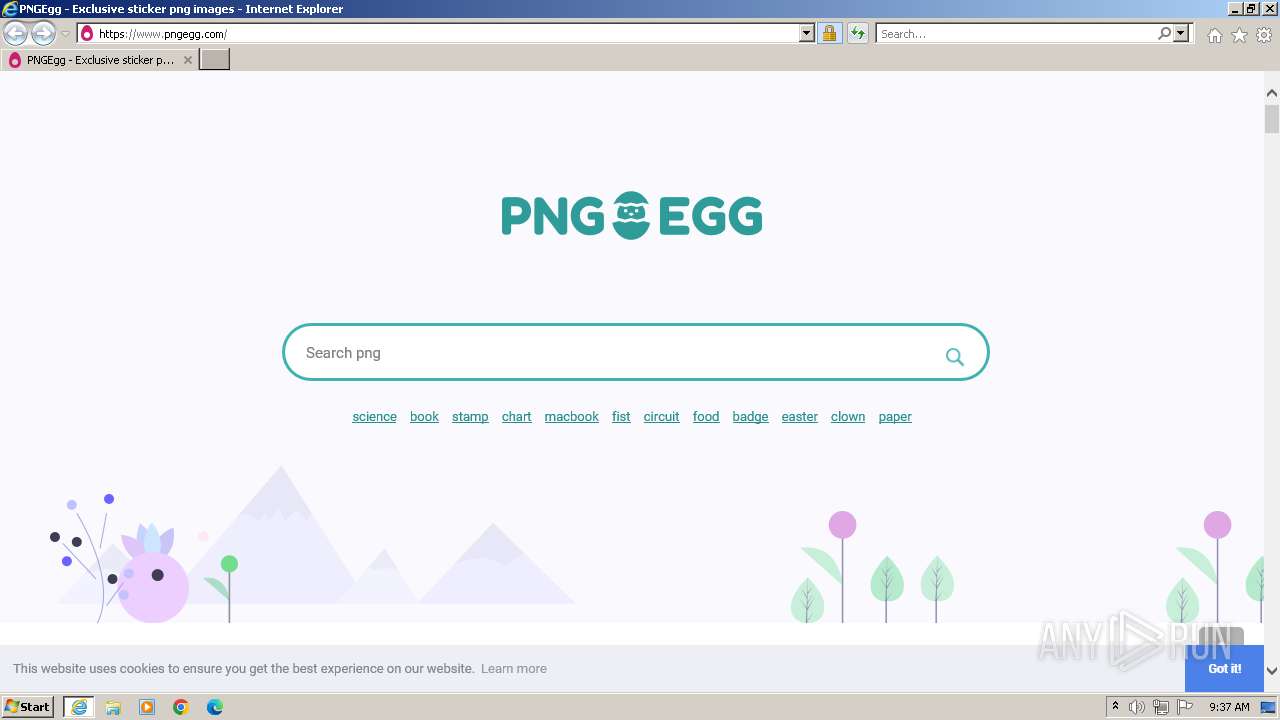Click the browser search magnifier icon
Viewport: 1280px width, 720px height.
(1164, 34)
